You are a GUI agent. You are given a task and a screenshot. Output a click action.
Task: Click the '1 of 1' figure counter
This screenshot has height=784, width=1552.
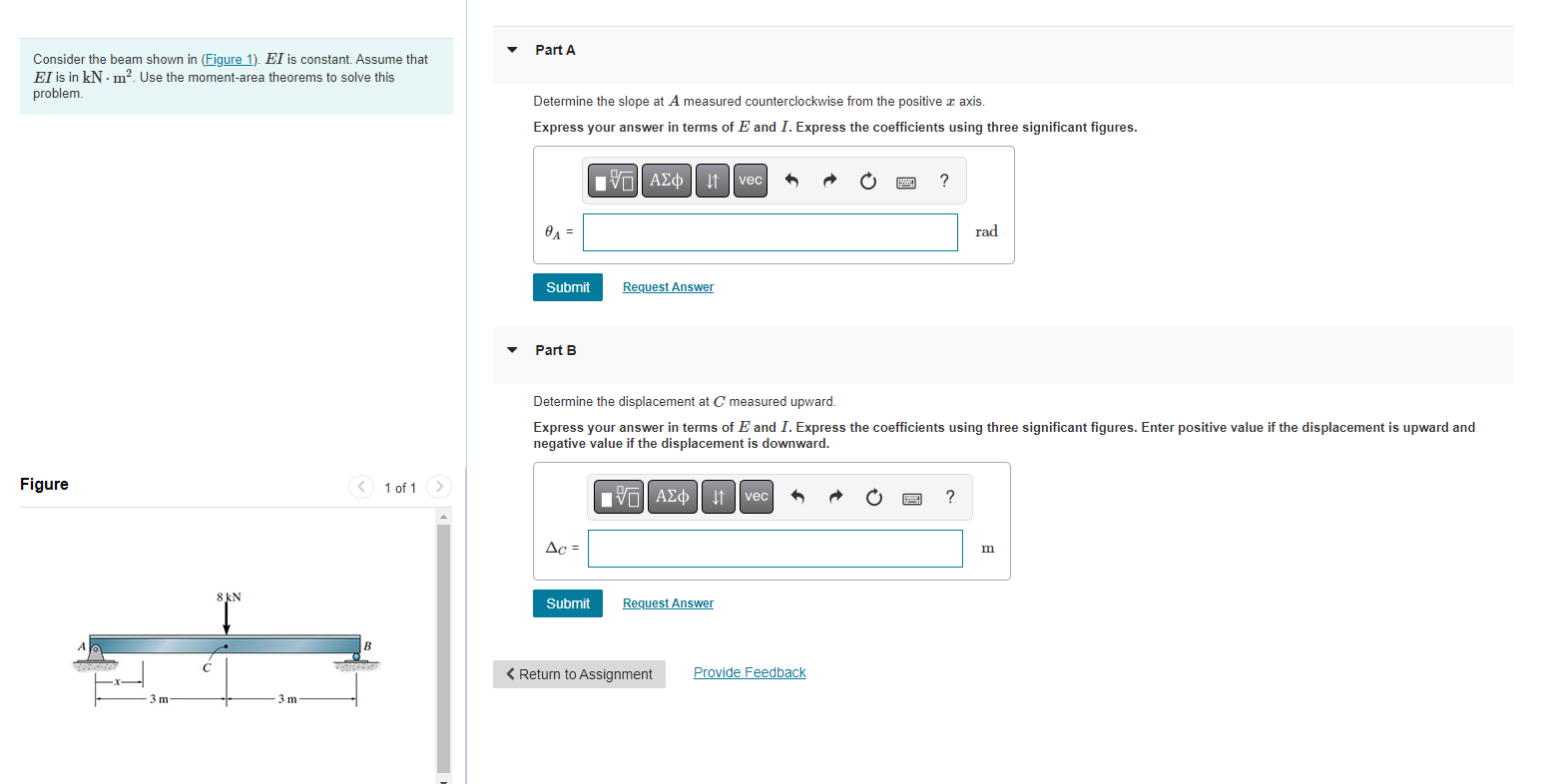pos(400,488)
